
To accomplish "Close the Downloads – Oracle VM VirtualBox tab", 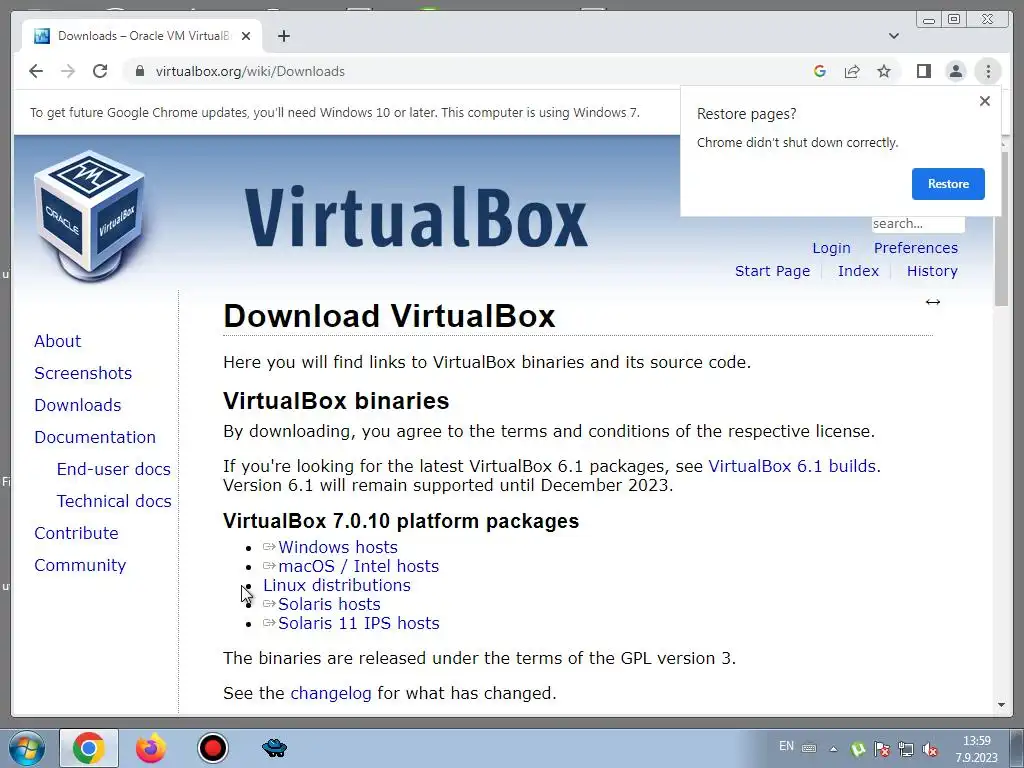I will tap(246, 36).
